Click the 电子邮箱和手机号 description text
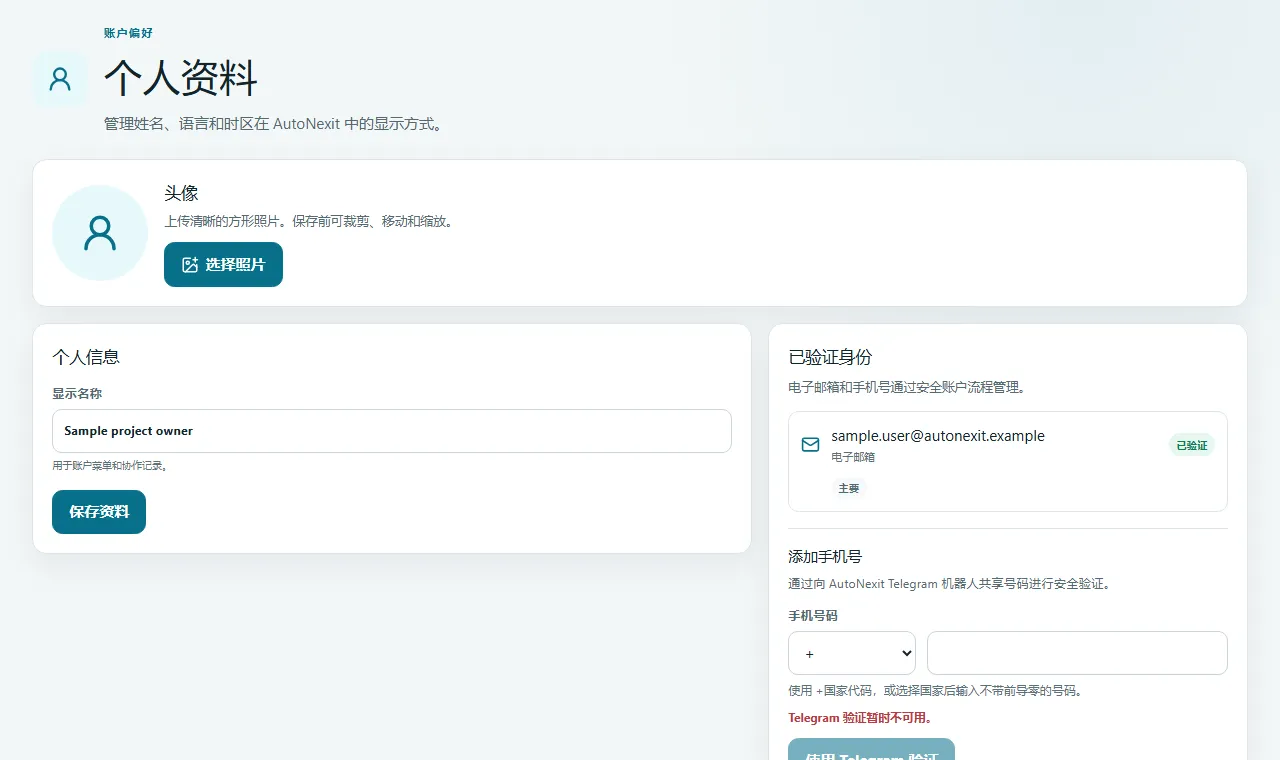The height and width of the screenshot is (760, 1280). pyautogui.click(x=907, y=387)
